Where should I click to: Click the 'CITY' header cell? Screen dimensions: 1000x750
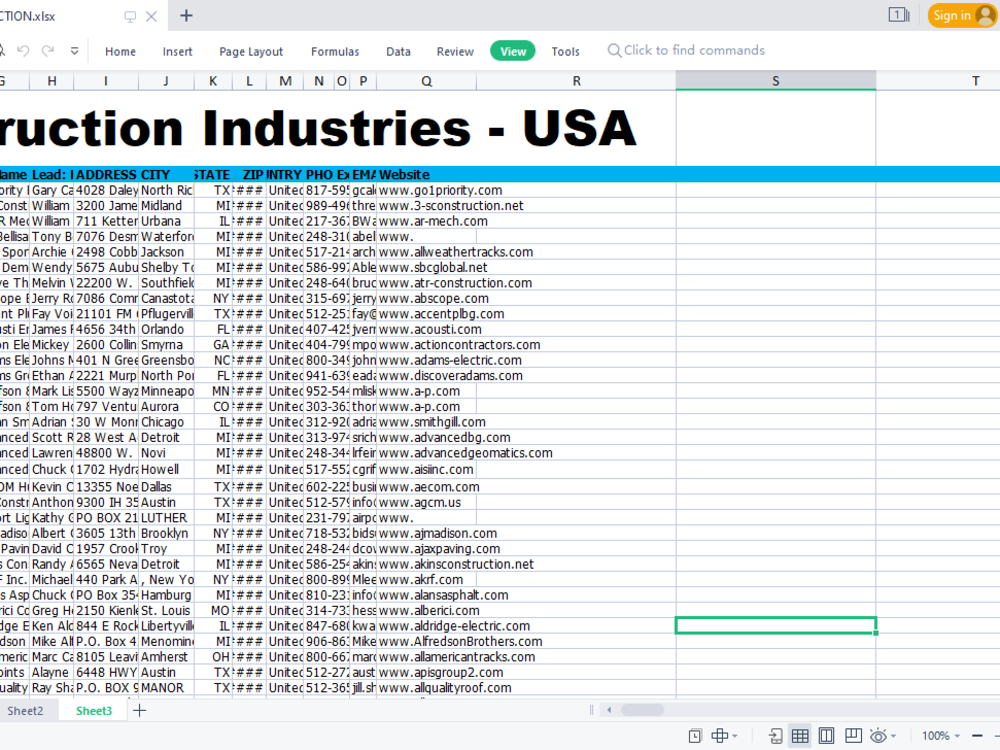(166, 175)
